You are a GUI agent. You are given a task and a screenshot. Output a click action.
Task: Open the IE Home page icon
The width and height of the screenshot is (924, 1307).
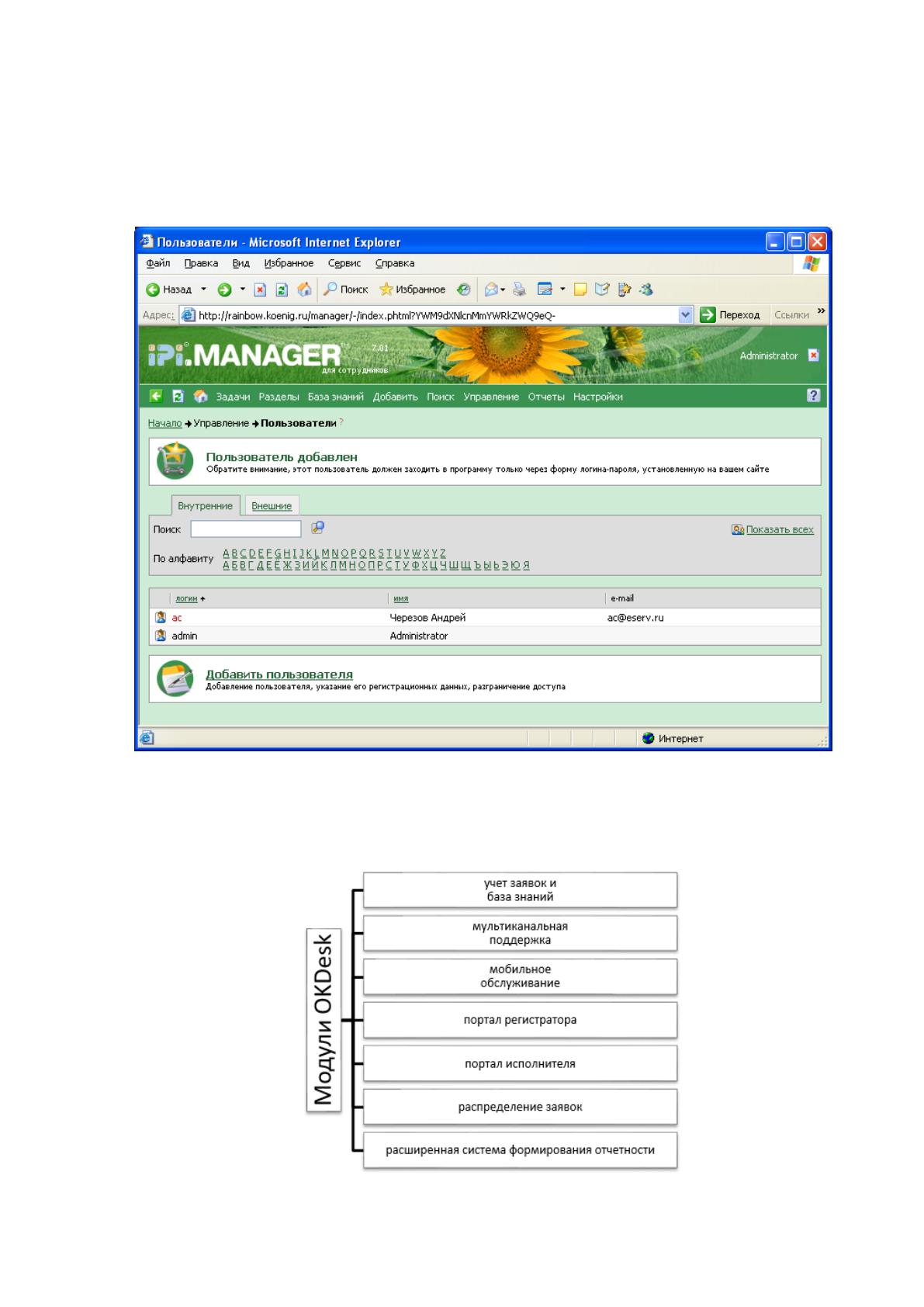[x=305, y=289]
